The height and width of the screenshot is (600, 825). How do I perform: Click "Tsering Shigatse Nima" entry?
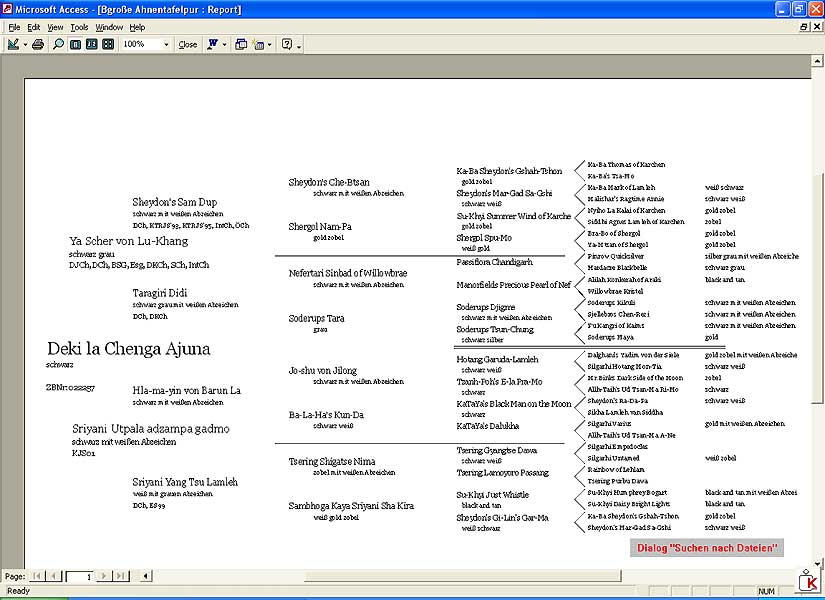tap(332, 462)
